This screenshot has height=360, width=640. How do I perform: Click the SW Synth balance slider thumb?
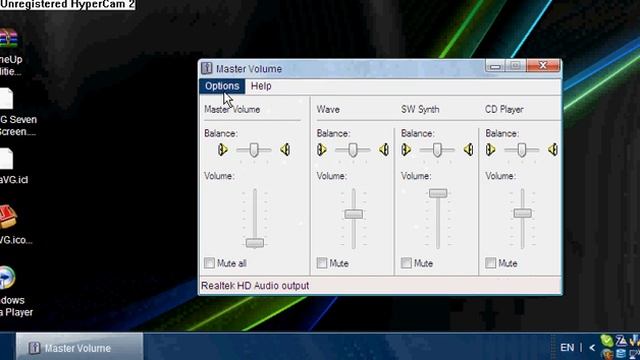(437, 150)
